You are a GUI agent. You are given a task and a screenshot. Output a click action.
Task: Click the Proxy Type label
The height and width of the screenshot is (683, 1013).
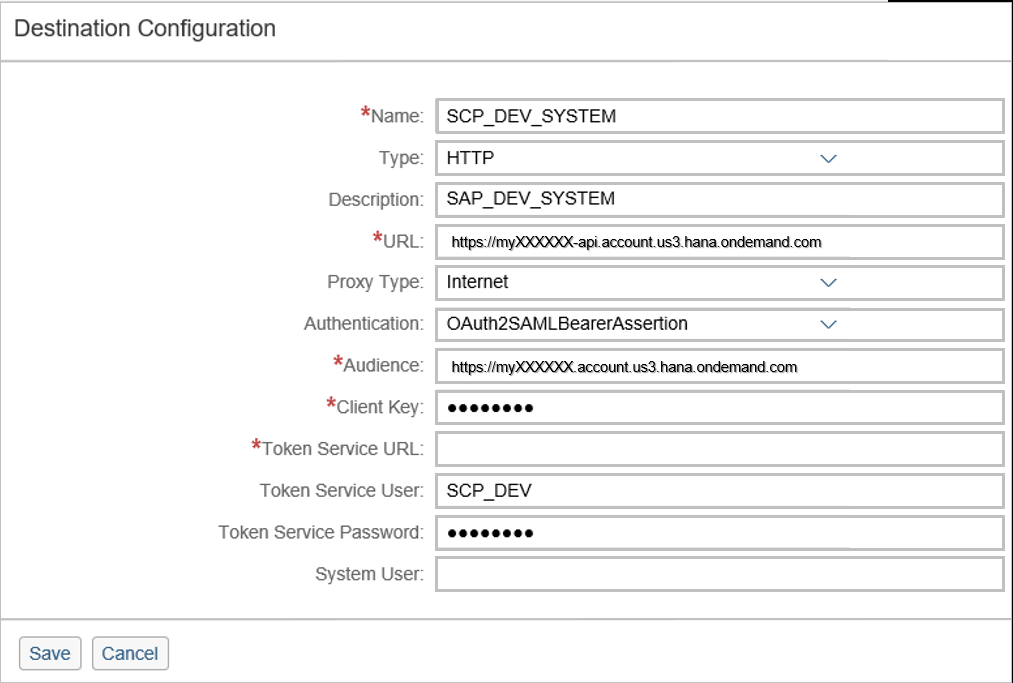click(375, 282)
